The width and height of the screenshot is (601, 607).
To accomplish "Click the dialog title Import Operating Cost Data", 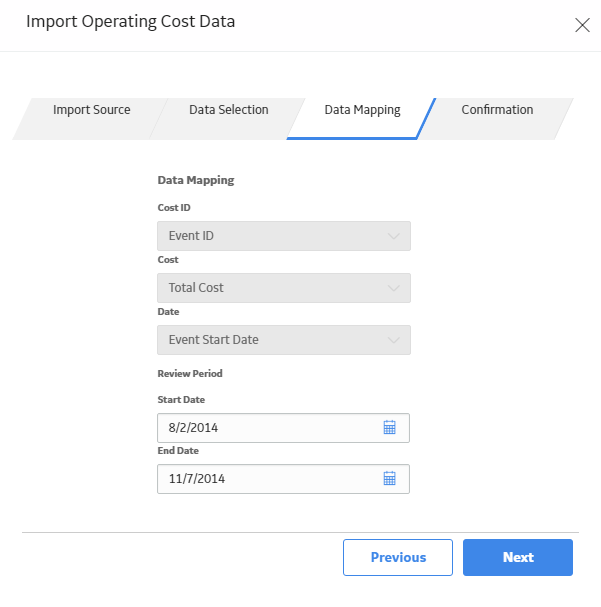I will click(130, 22).
